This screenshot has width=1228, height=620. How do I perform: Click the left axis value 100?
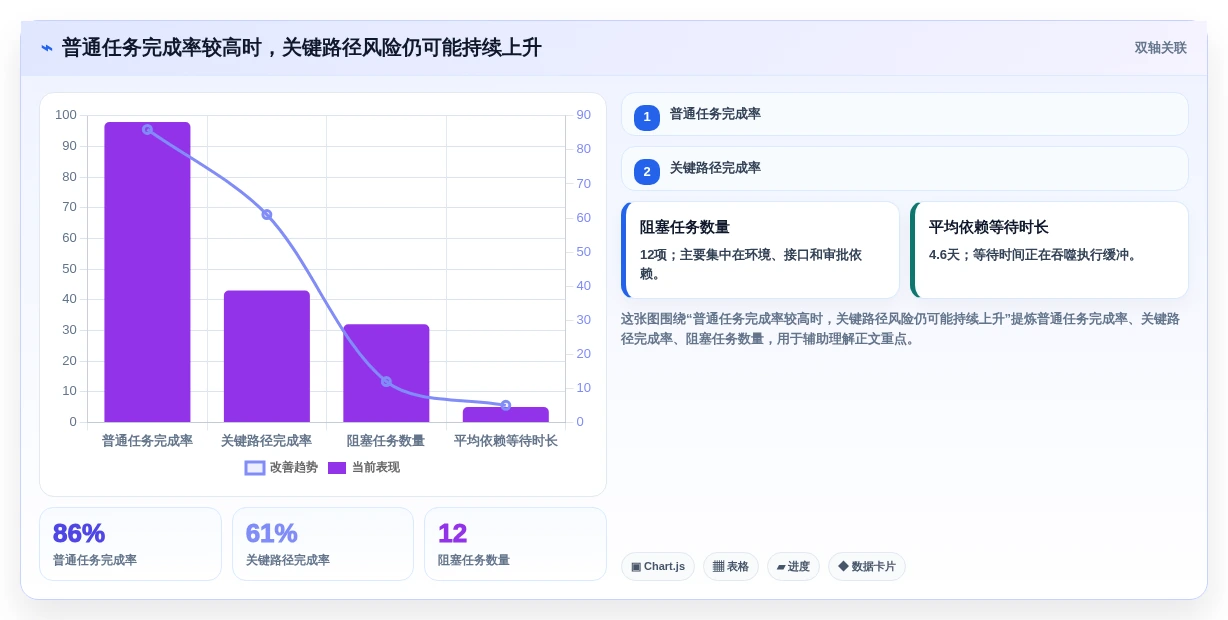(x=66, y=115)
